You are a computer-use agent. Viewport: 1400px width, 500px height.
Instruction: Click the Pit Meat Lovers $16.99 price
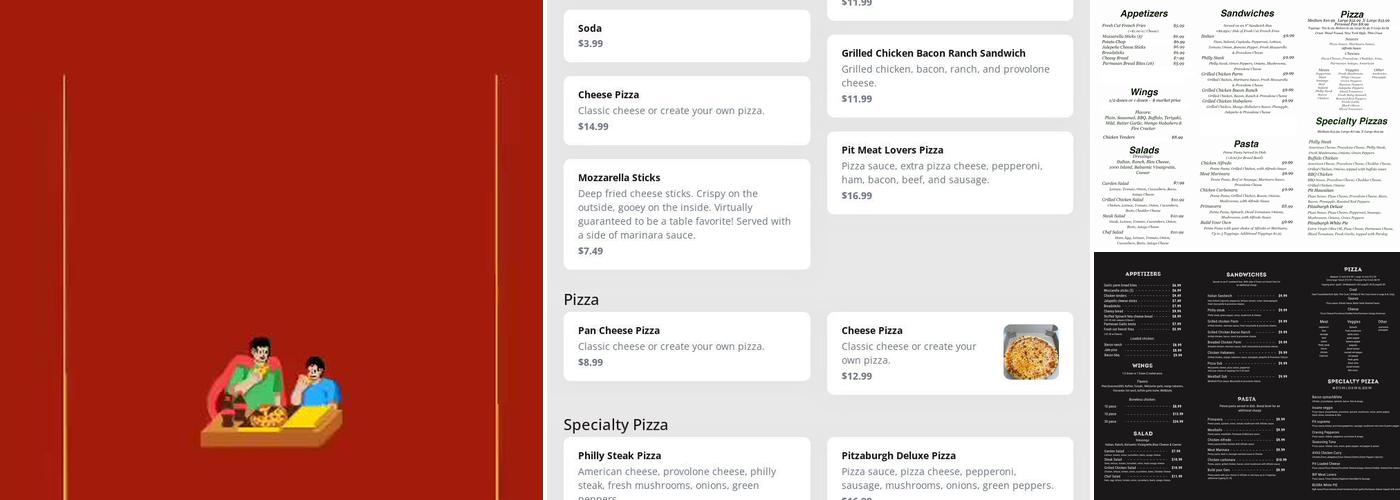tap(856, 196)
